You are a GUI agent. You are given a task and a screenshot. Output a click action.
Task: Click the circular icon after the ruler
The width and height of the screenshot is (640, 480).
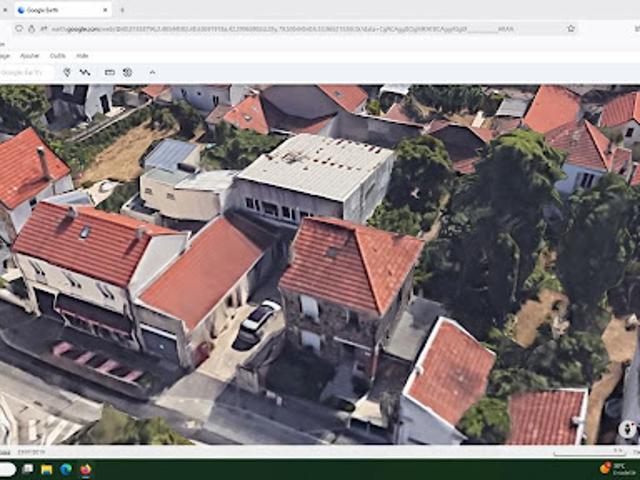pos(127,72)
